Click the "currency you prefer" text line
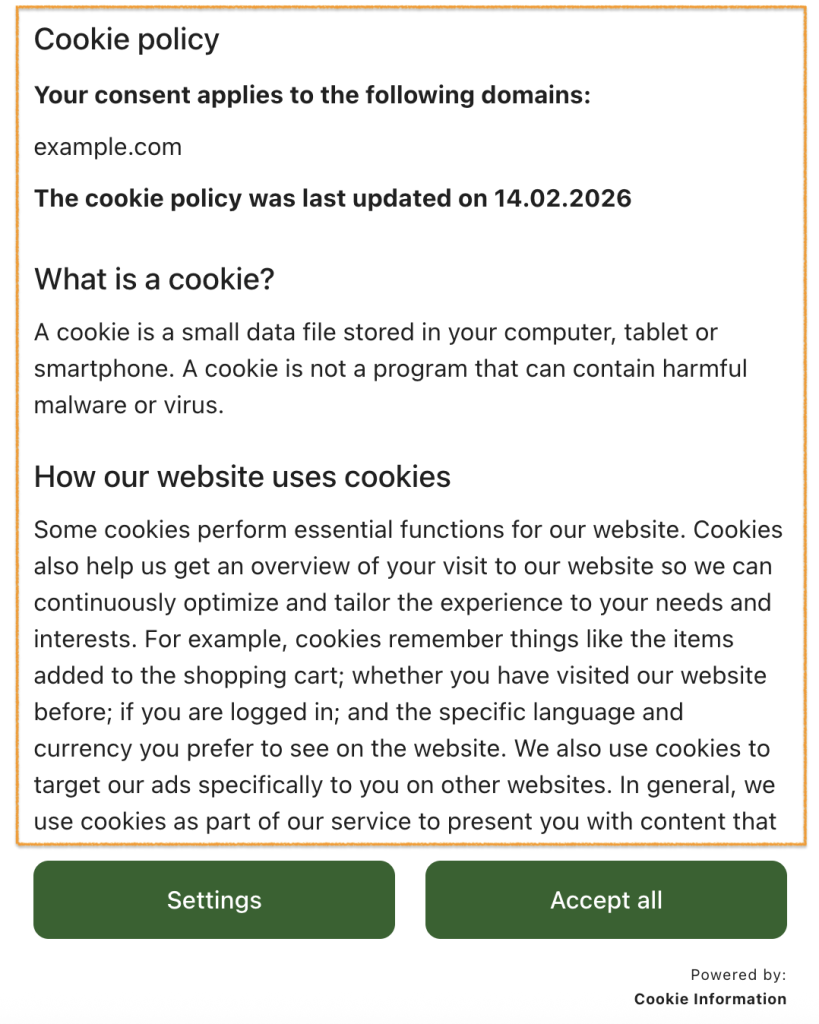The width and height of the screenshot is (819, 1024). pyautogui.click(x=402, y=749)
